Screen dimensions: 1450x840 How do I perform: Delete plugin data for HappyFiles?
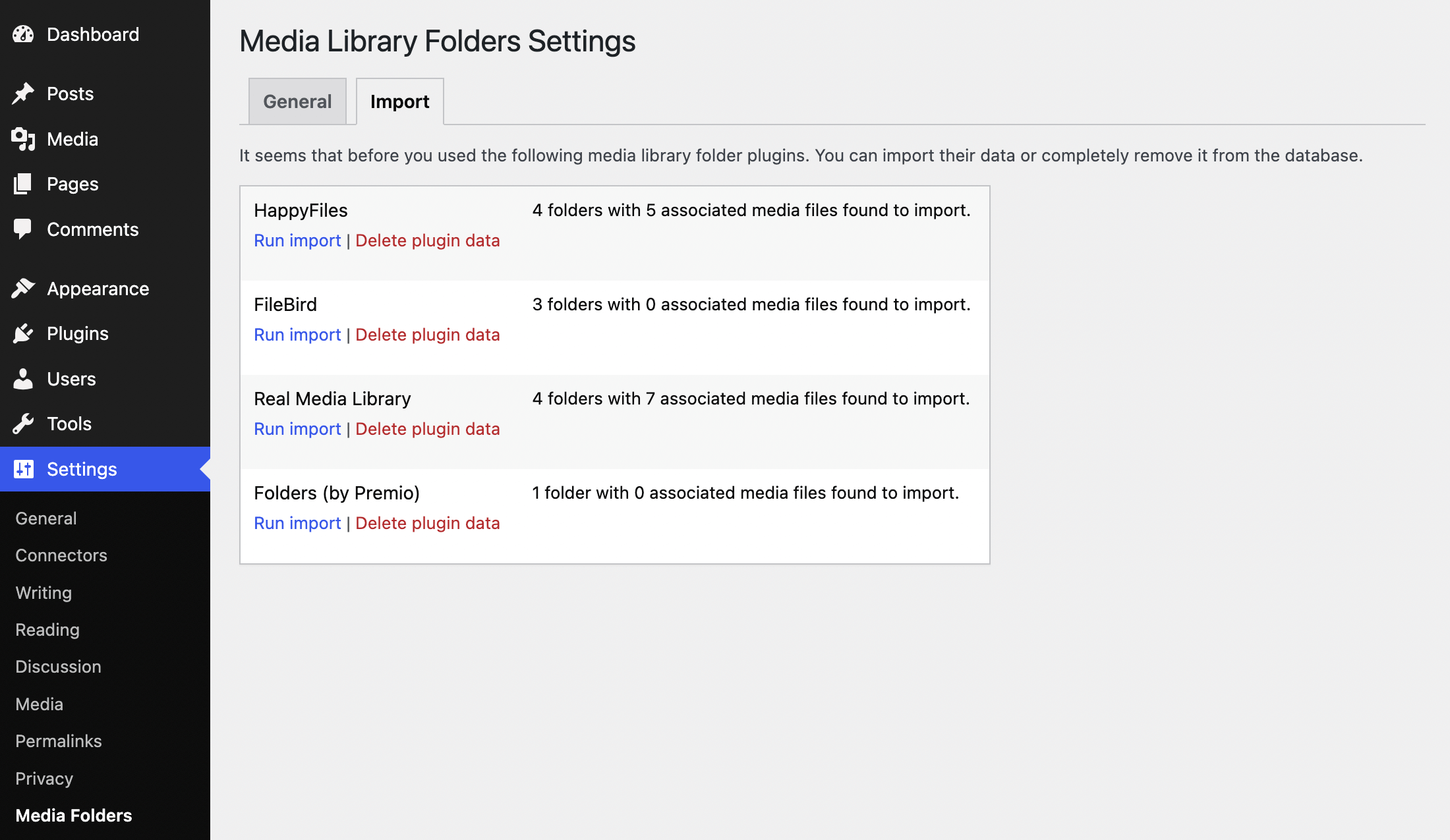[x=428, y=240]
